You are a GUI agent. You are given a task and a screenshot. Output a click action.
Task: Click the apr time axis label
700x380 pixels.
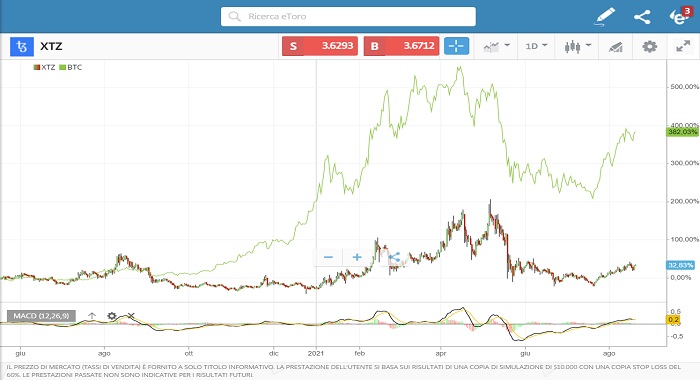(441, 353)
